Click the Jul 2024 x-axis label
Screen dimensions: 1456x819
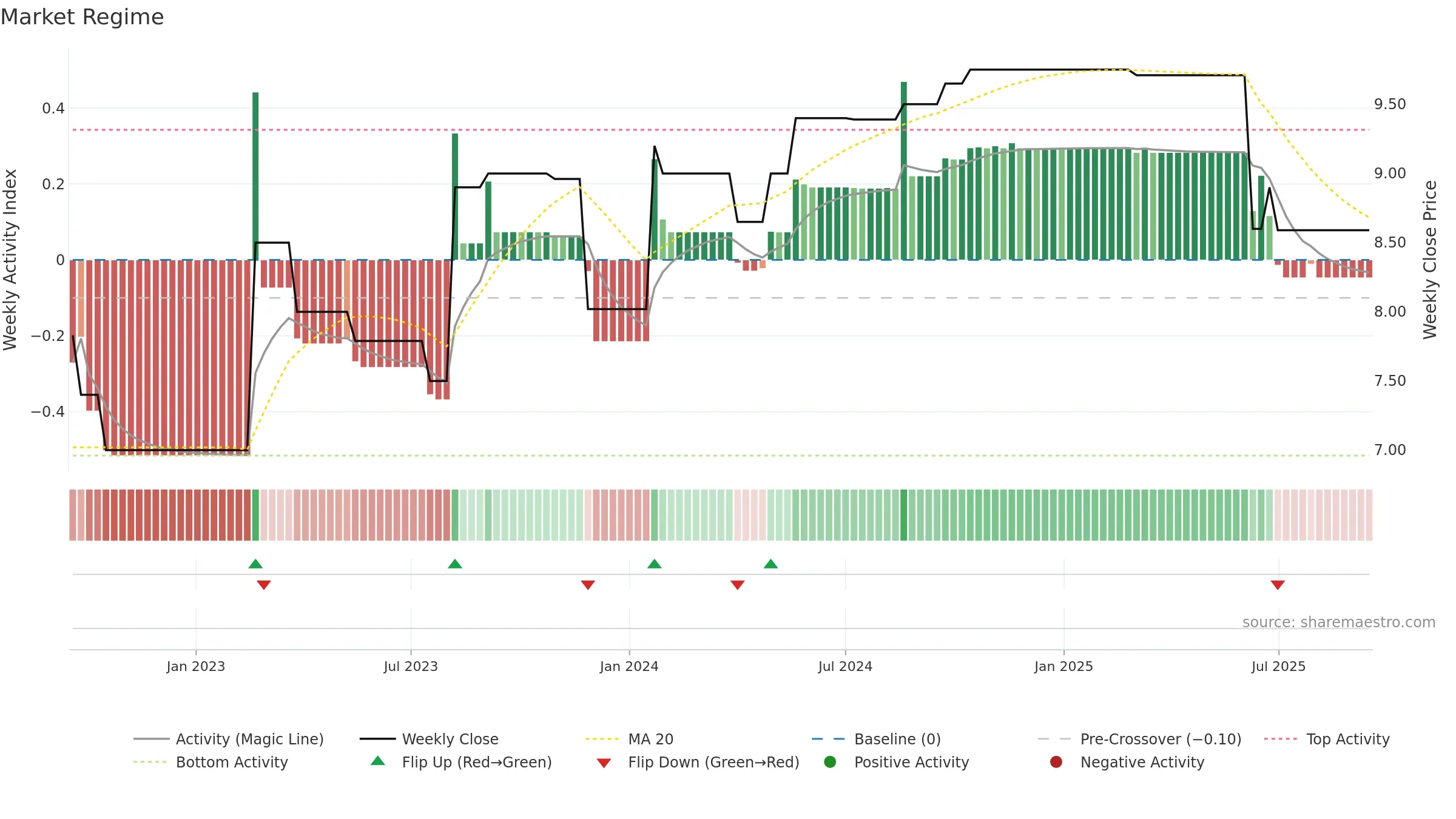[845, 666]
